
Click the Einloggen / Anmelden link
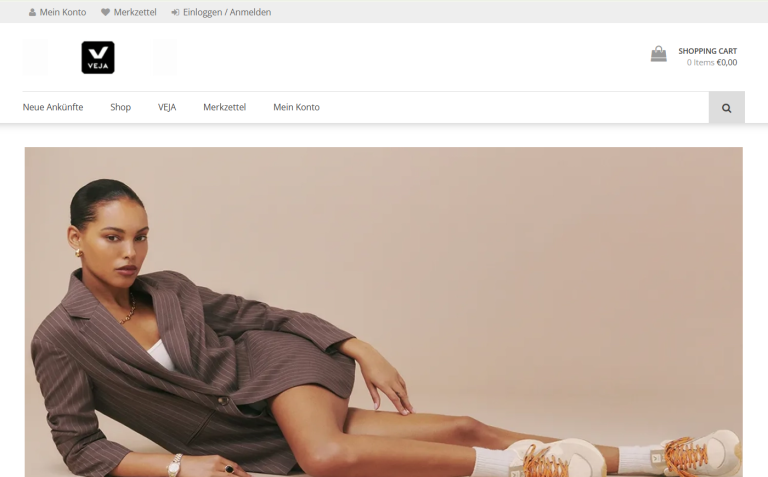227,12
